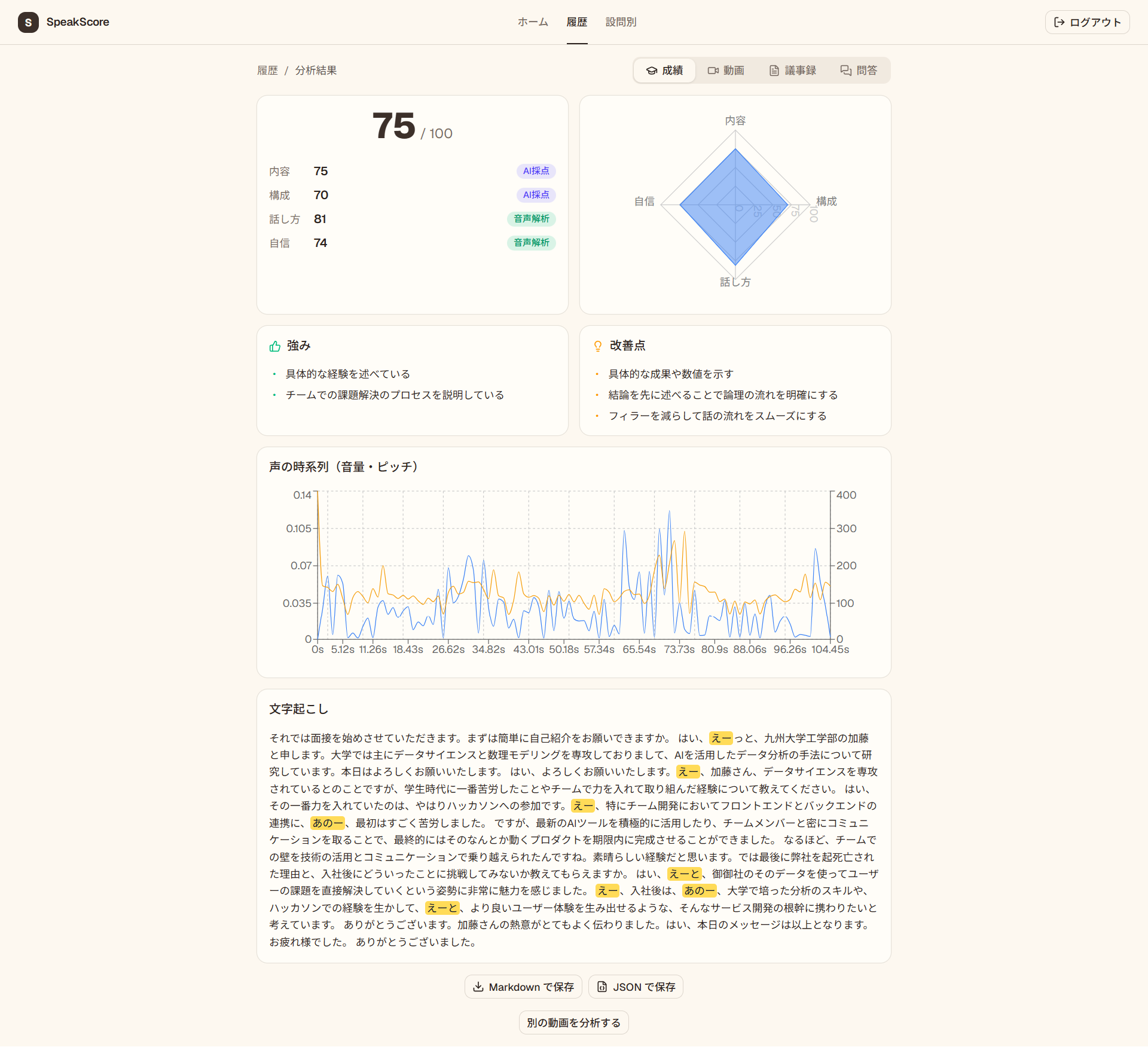The image size is (1148, 1047).
Task: Click the overall score 75
Action: 394,126
